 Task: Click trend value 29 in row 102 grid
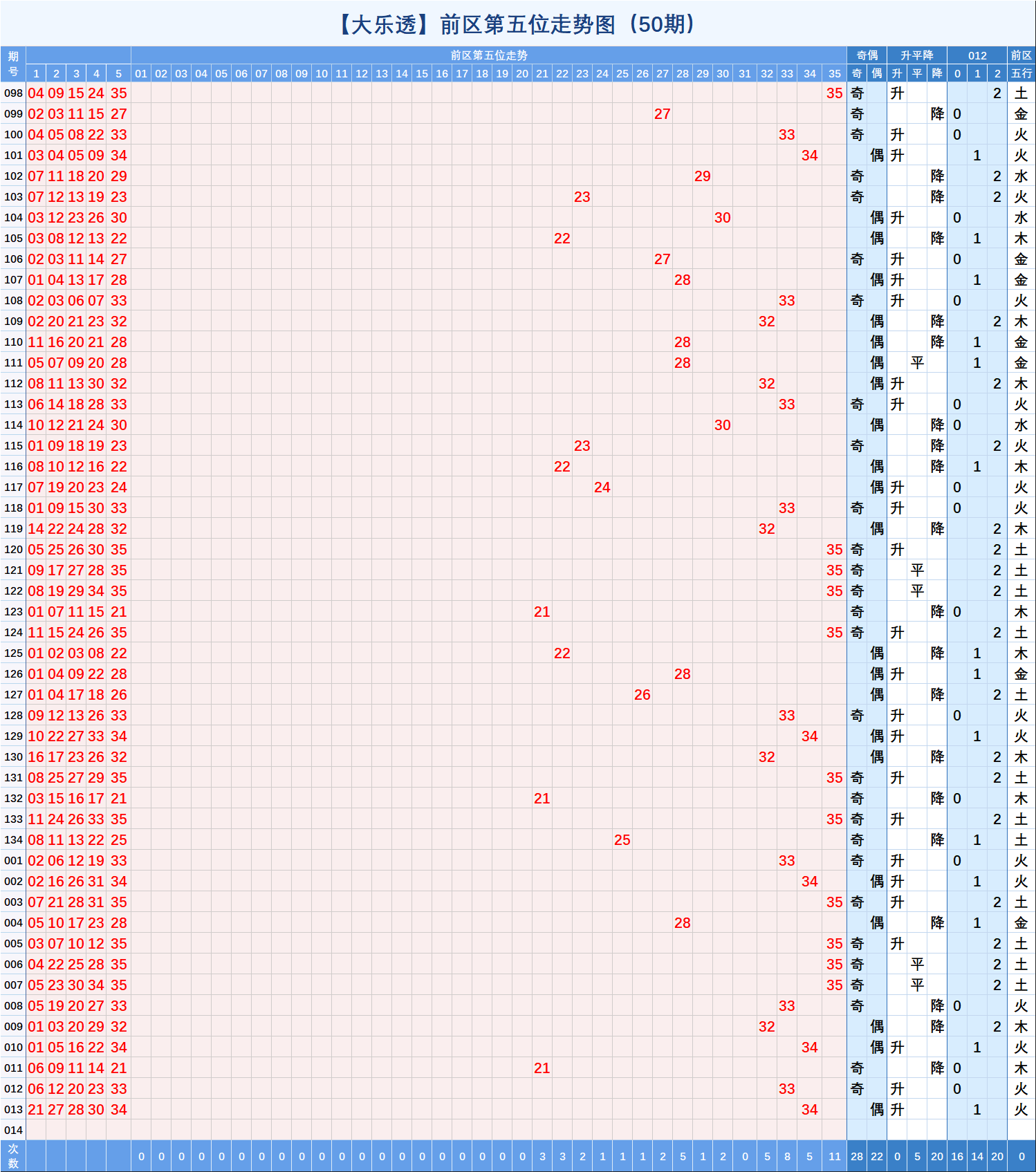tap(703, 176)
